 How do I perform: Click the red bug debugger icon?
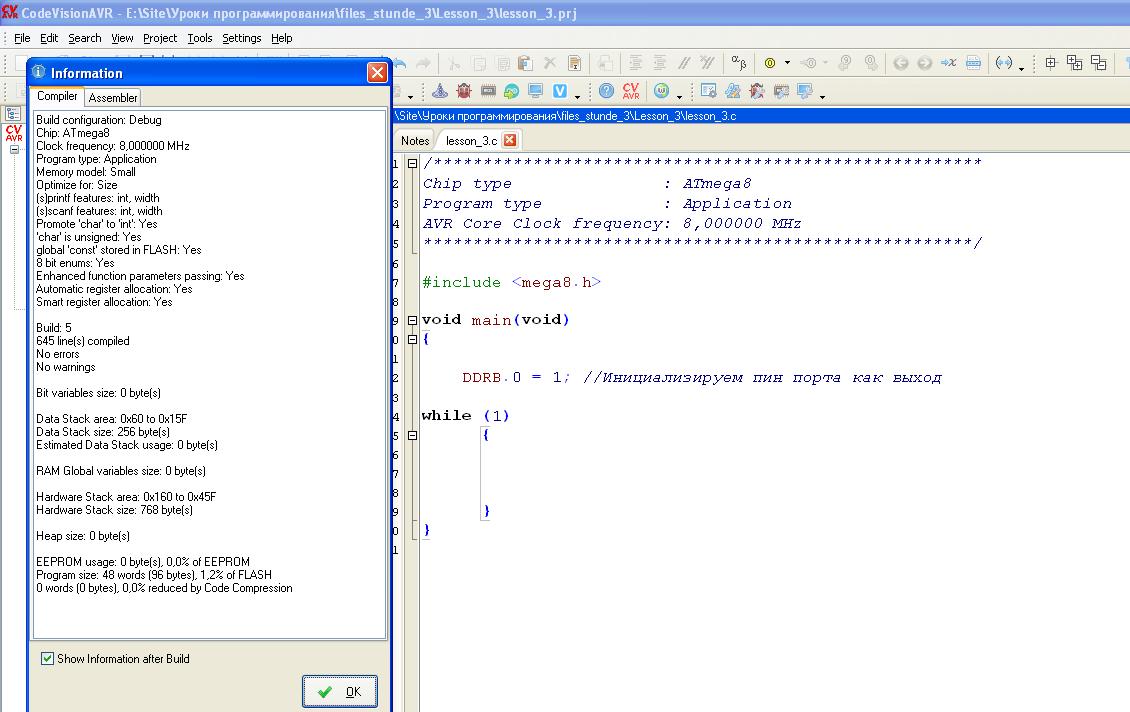click(x=464, y=91)
